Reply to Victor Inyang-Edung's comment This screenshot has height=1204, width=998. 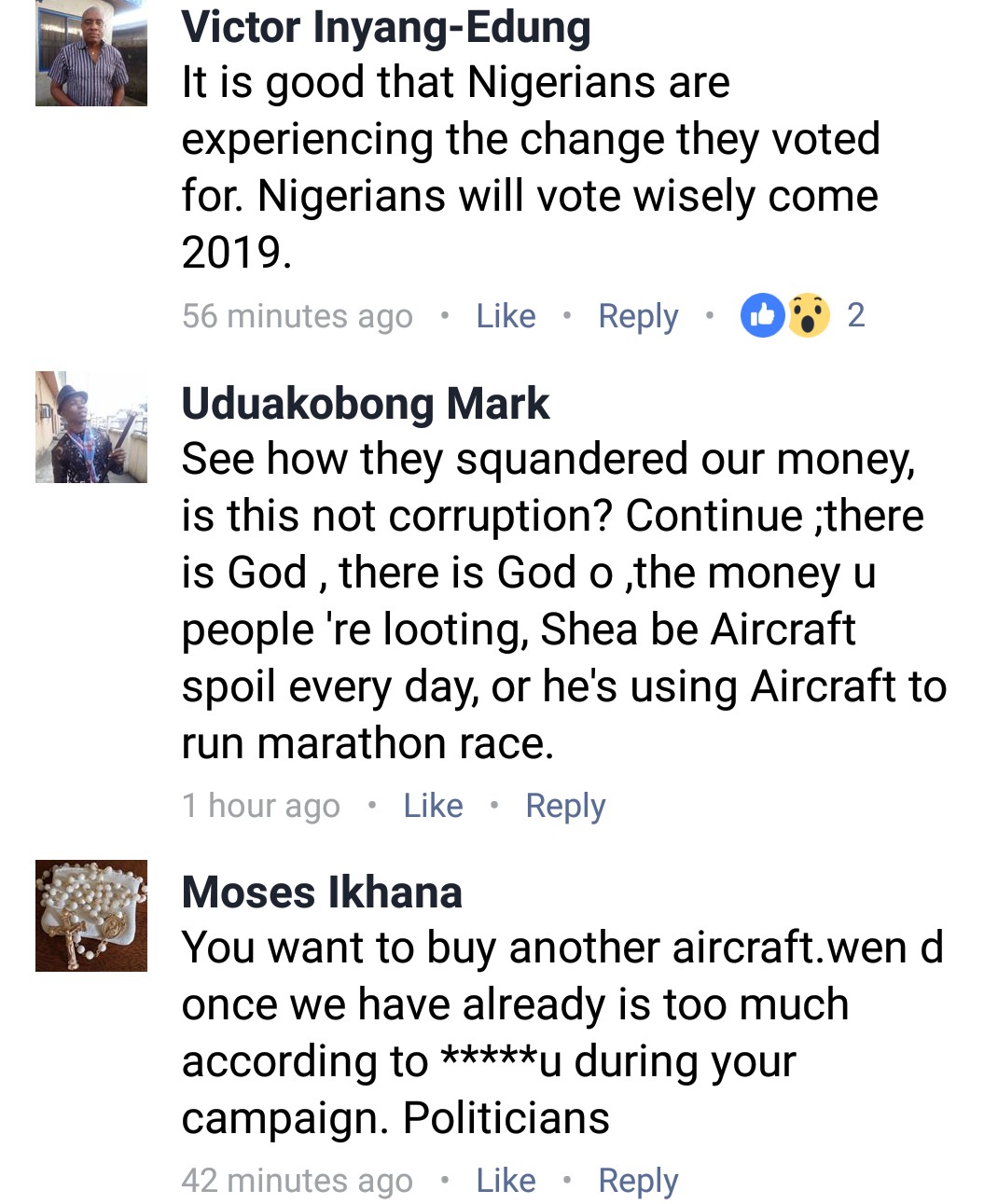point(638,316)
